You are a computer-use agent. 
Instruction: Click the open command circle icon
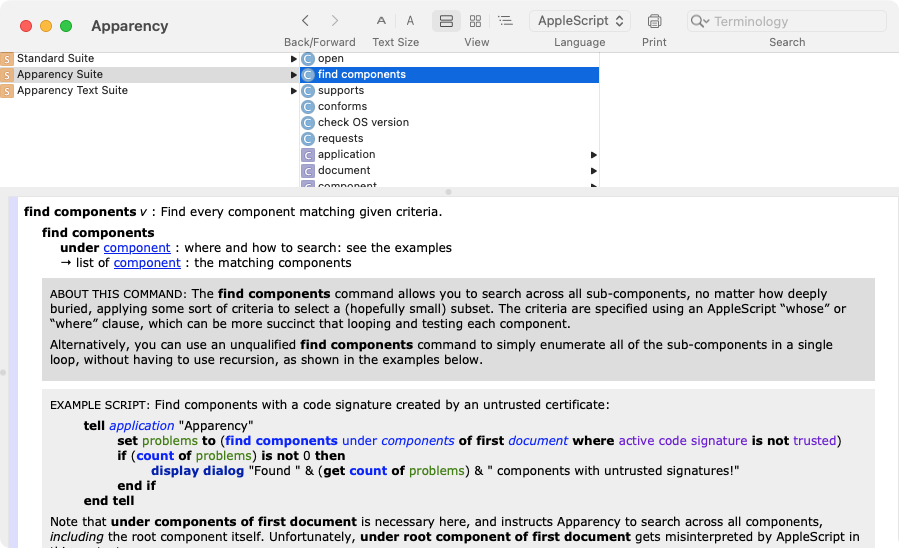[308, 59]
